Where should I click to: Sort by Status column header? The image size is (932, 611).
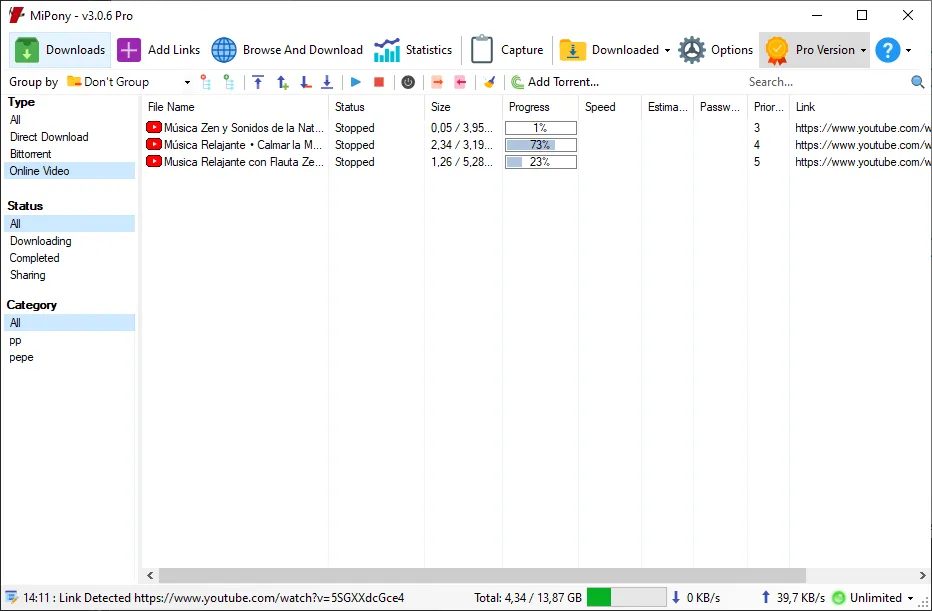point(377,107)
